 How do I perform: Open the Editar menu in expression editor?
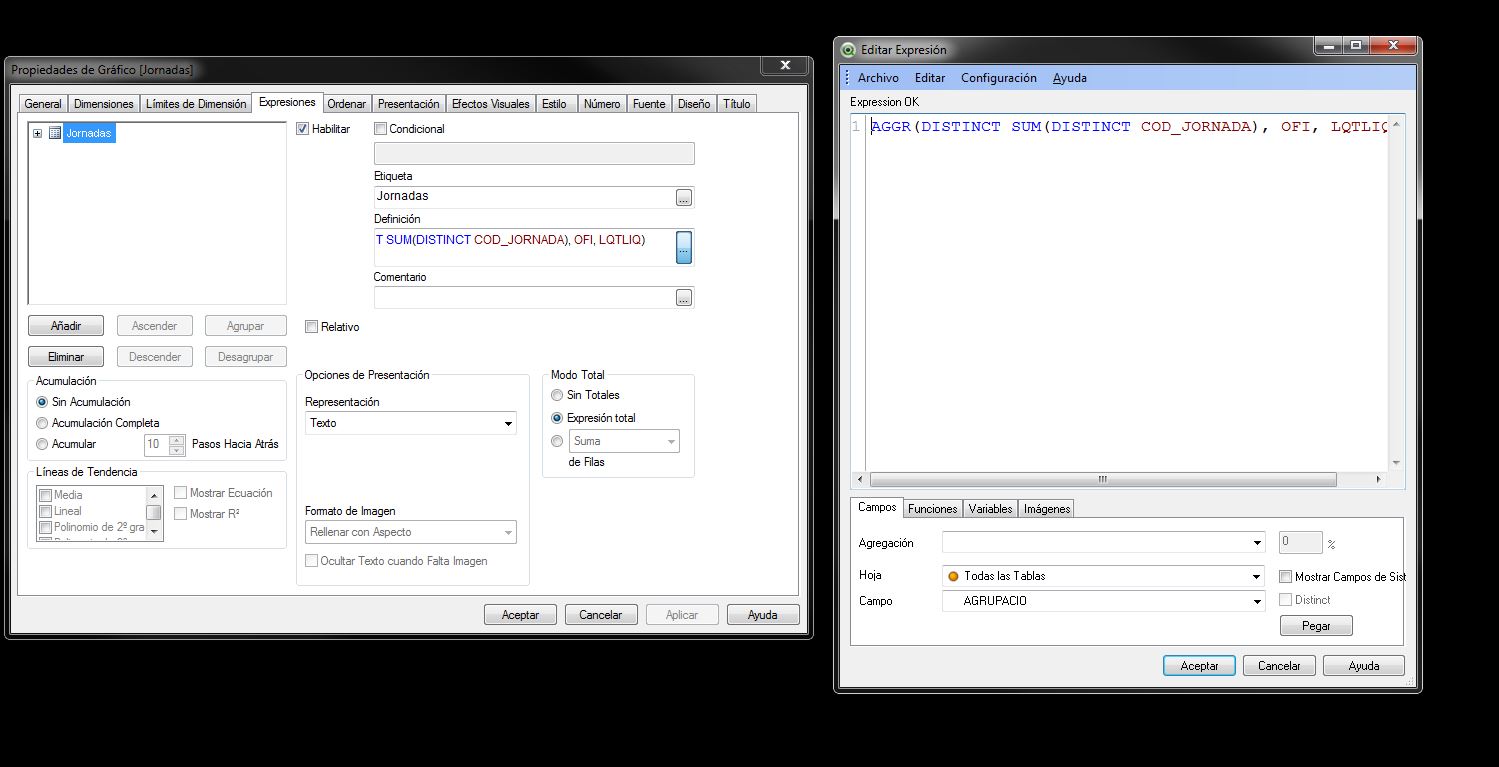(930, 78)
